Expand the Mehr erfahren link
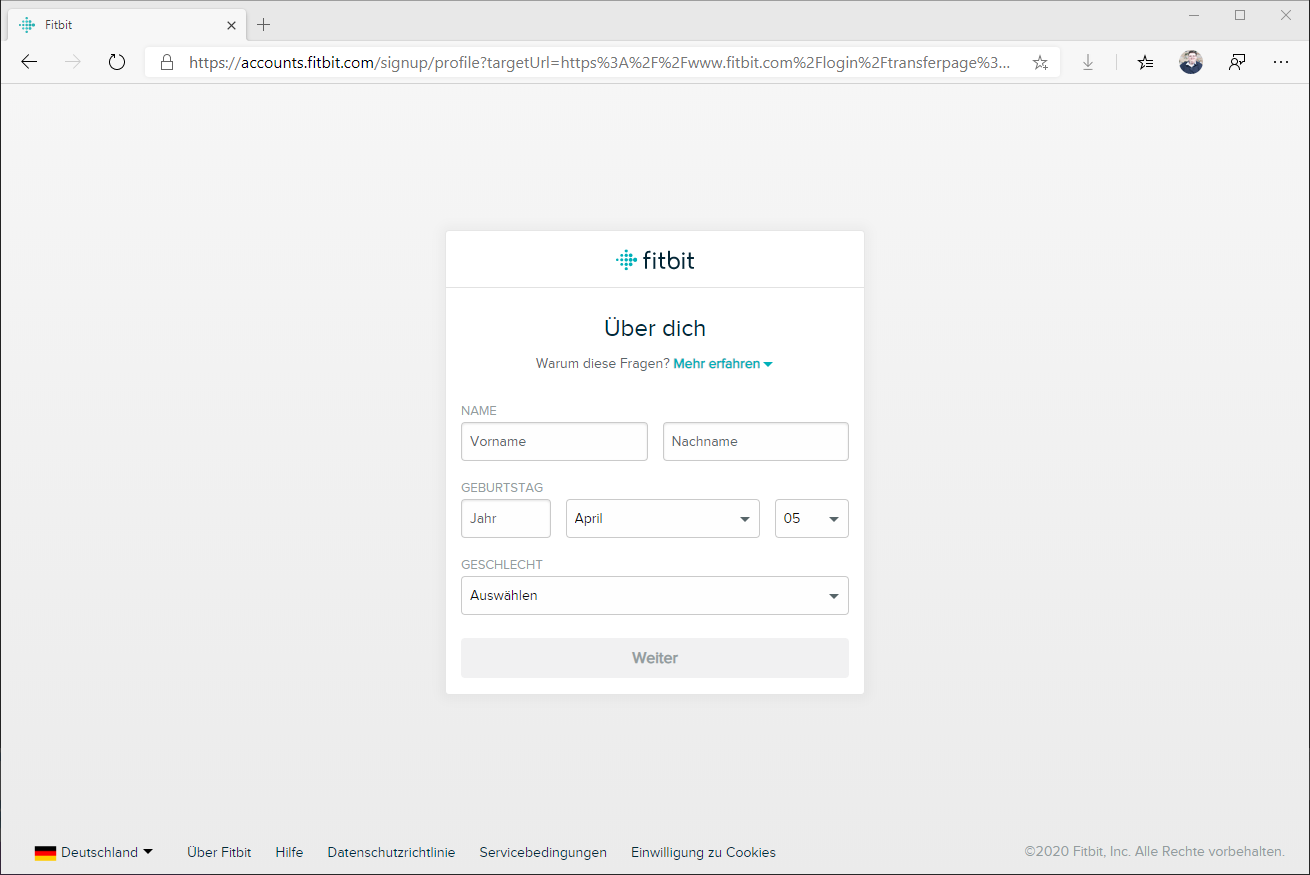Screen dimensions: 1310x875 722,364
